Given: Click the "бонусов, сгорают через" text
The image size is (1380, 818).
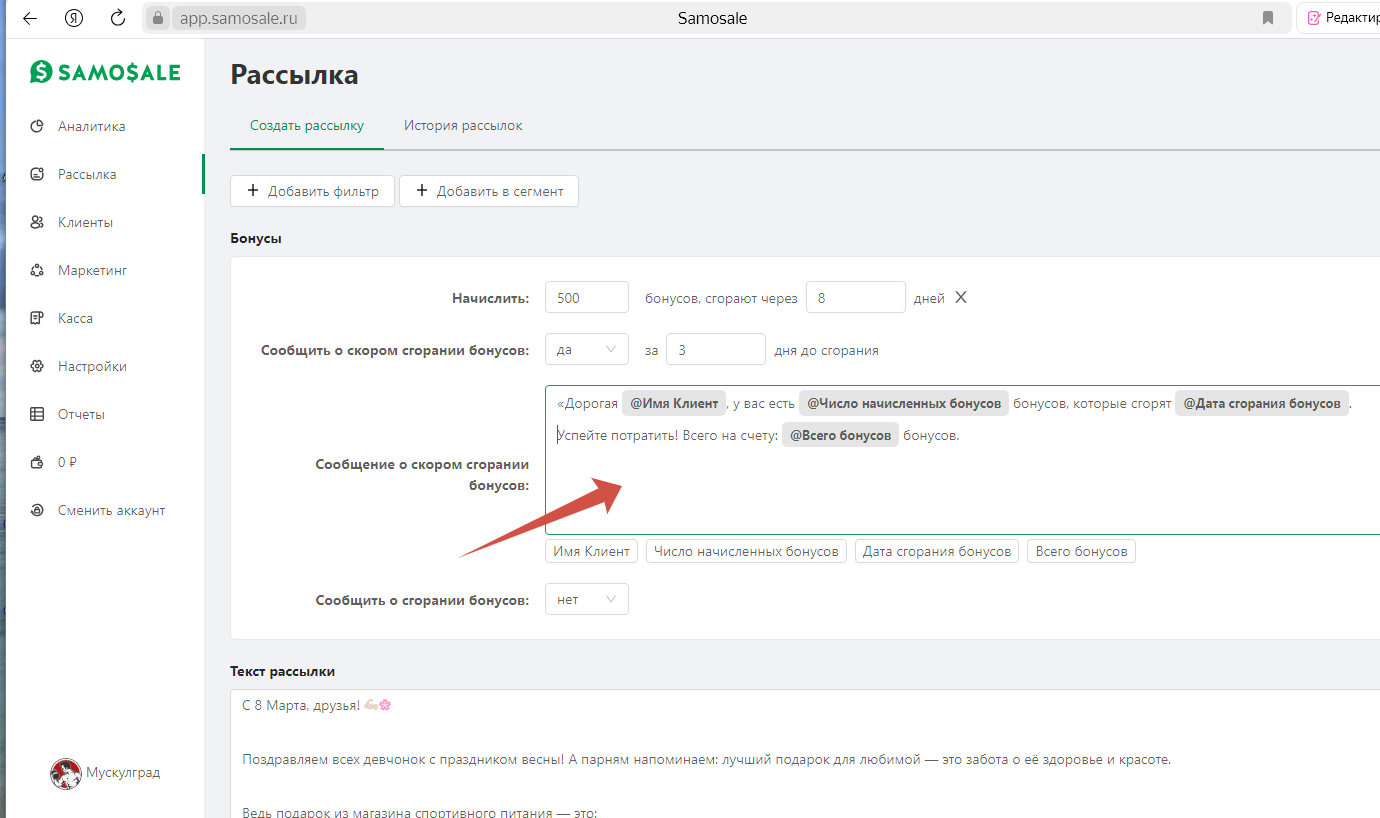Looking at the screenshot, I should [722, 298].
